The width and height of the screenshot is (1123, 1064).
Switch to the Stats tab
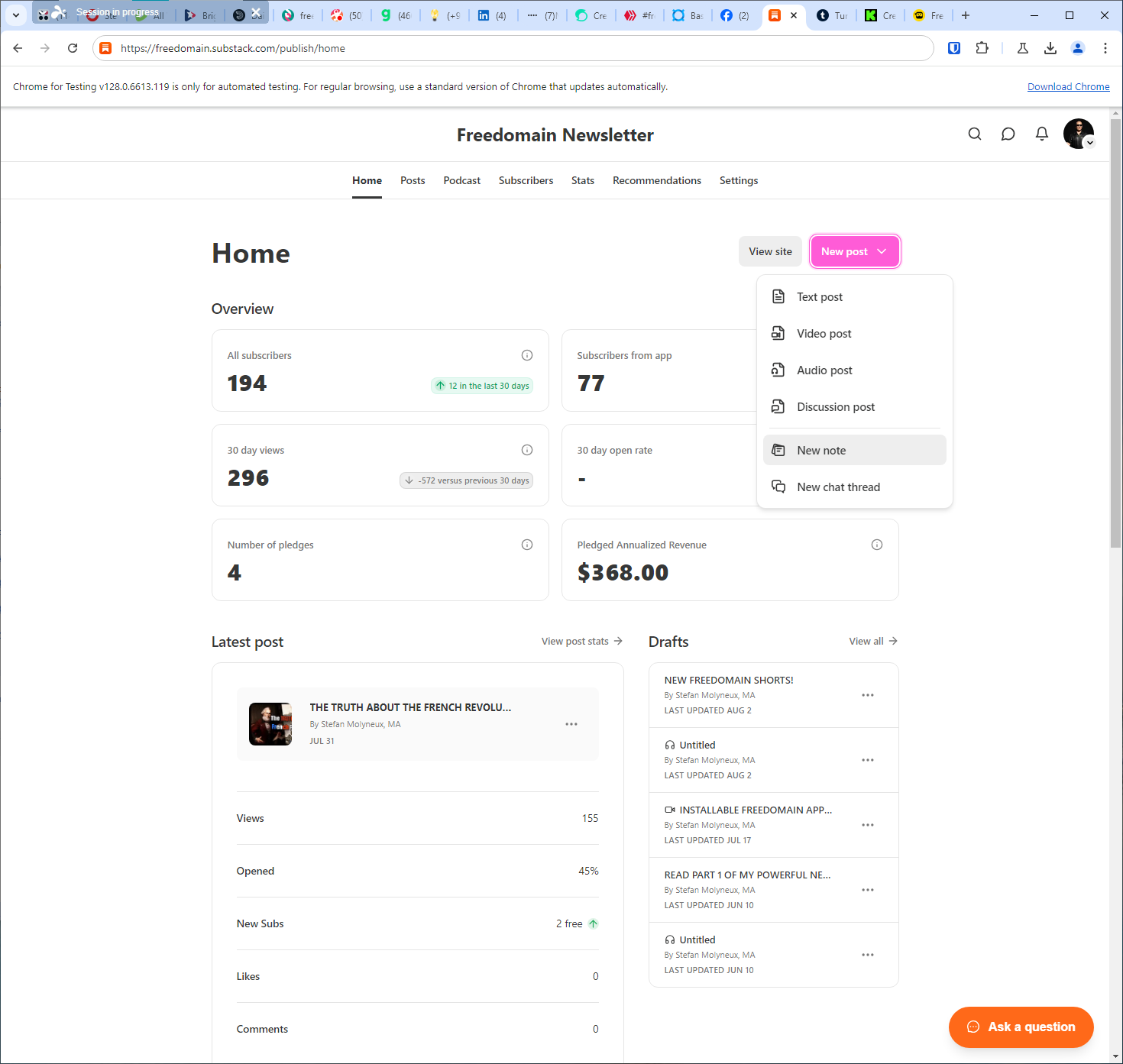pyautogui.click(x=583, y=180)
